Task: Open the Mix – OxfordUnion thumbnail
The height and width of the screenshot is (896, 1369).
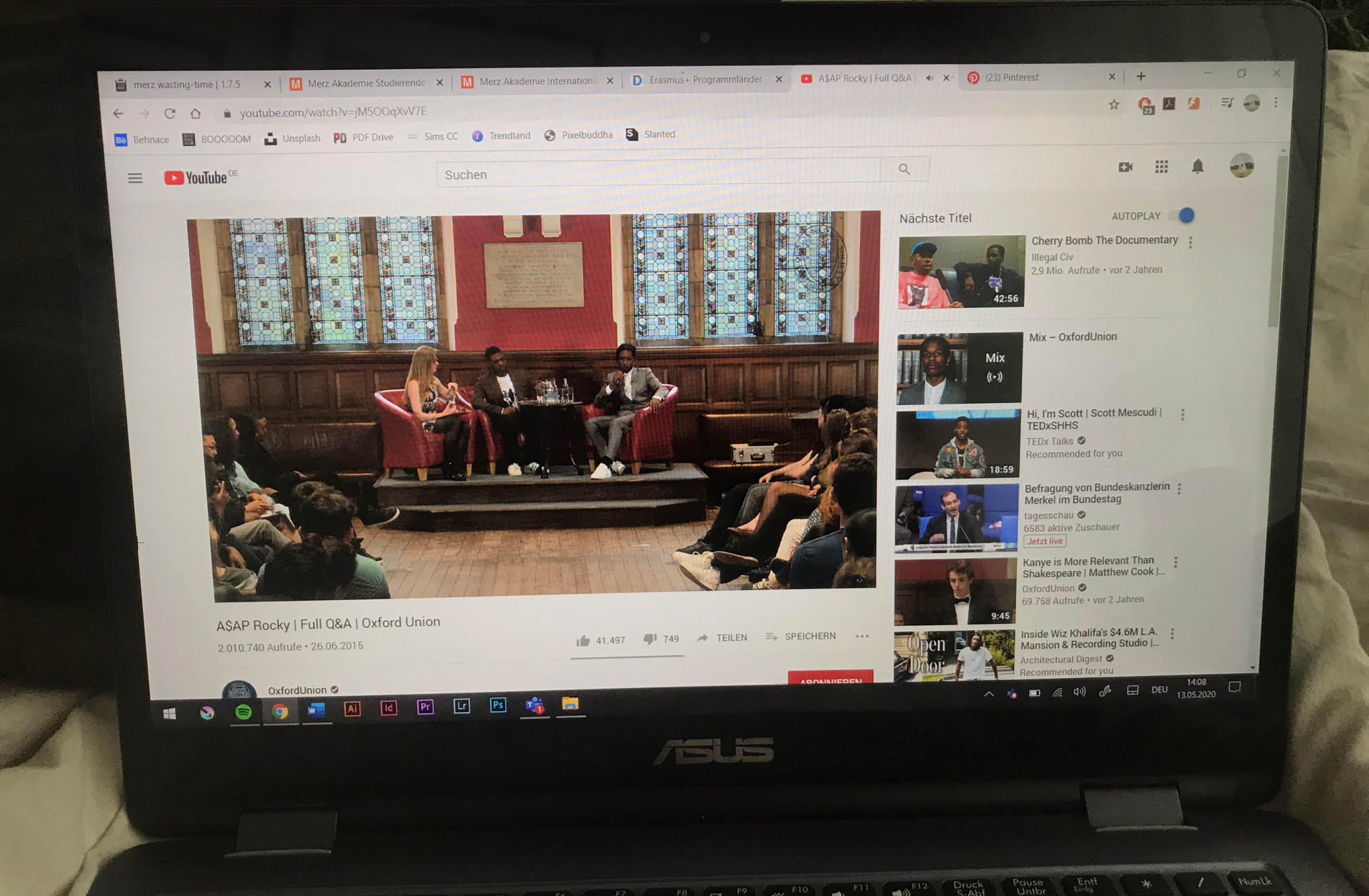Action: [959, 369]
